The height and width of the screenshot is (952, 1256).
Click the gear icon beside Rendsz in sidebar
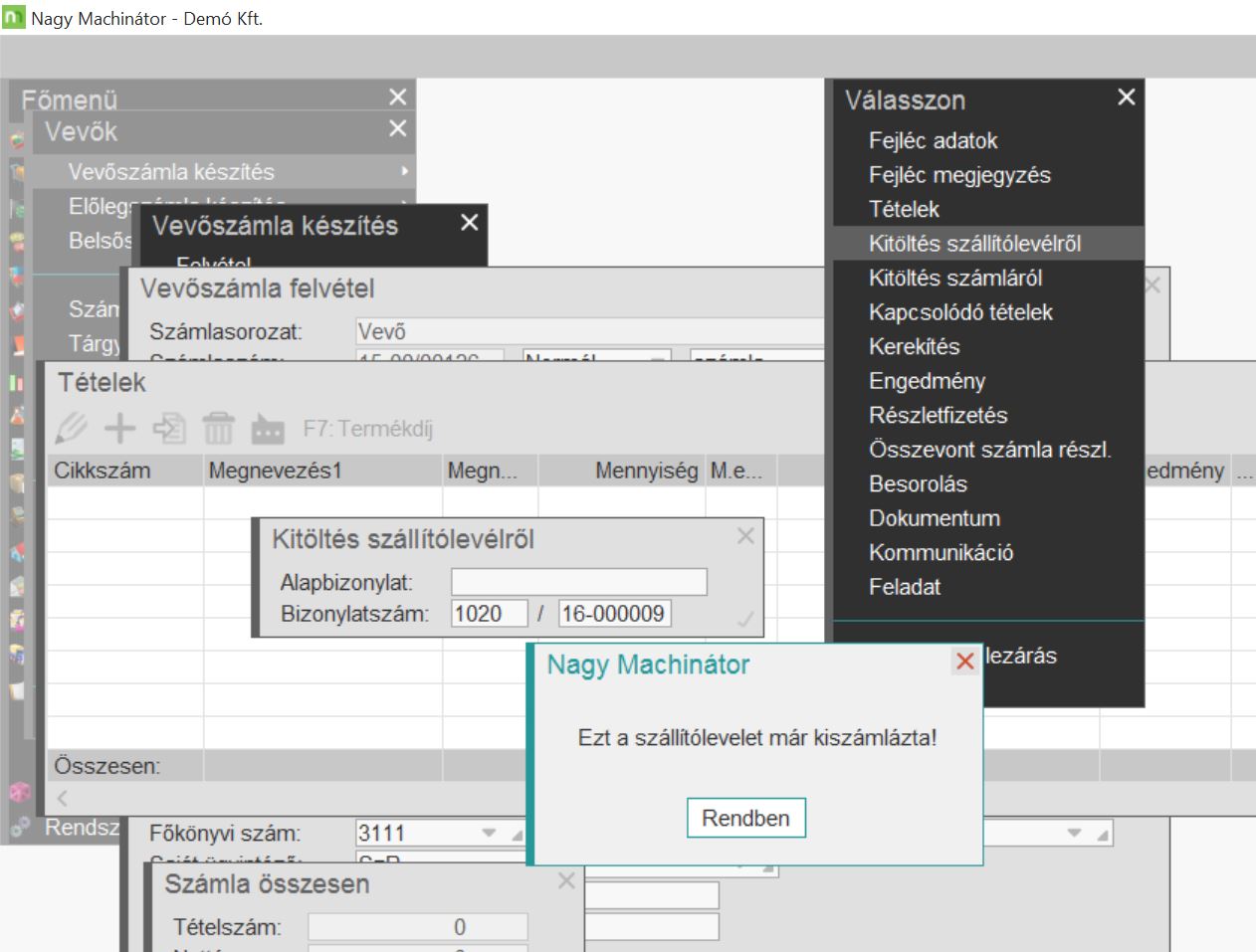[x=20, y=827]
